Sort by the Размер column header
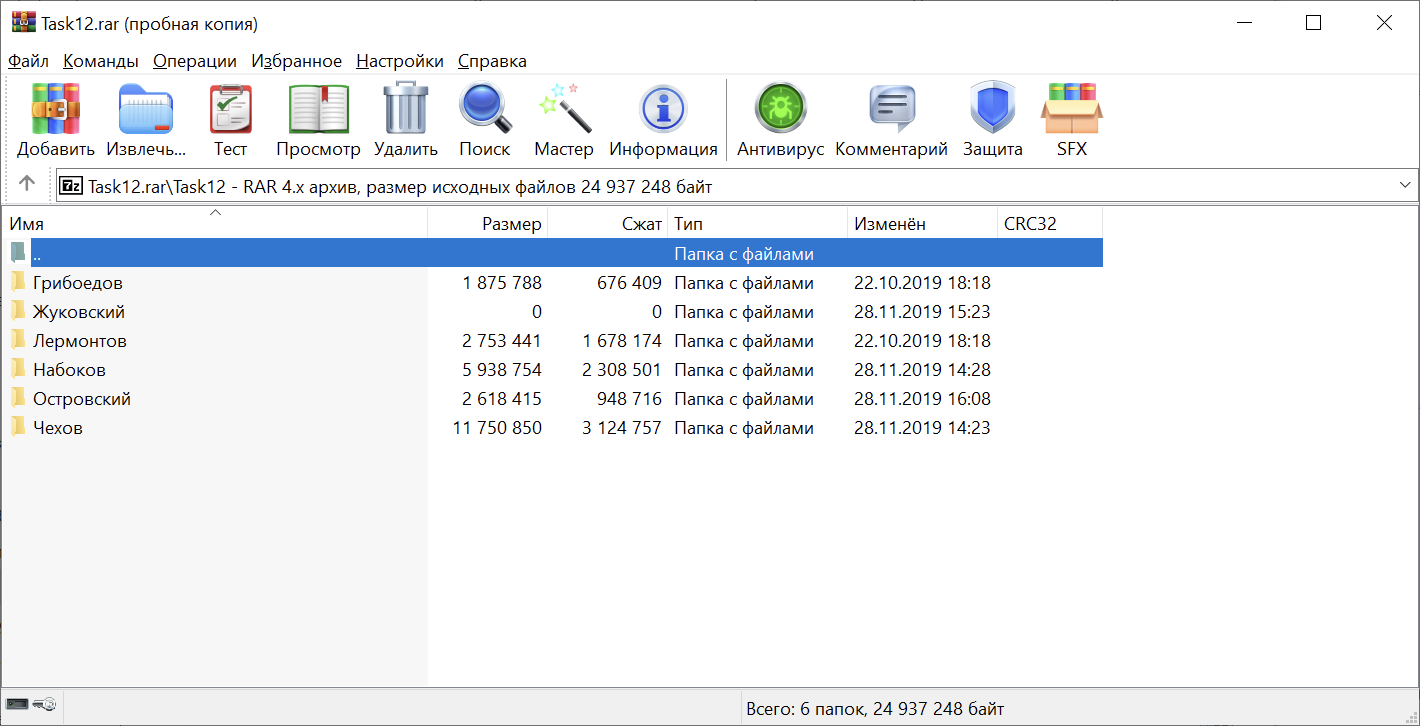Viewport: 1420px width, 726px height. pyautogui.click(x=488, y=224)
